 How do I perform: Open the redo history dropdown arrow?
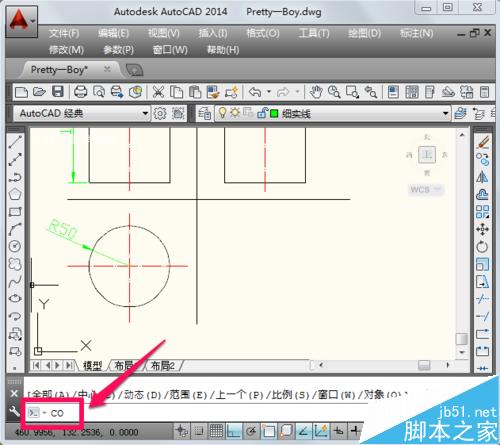coord(297,91)
